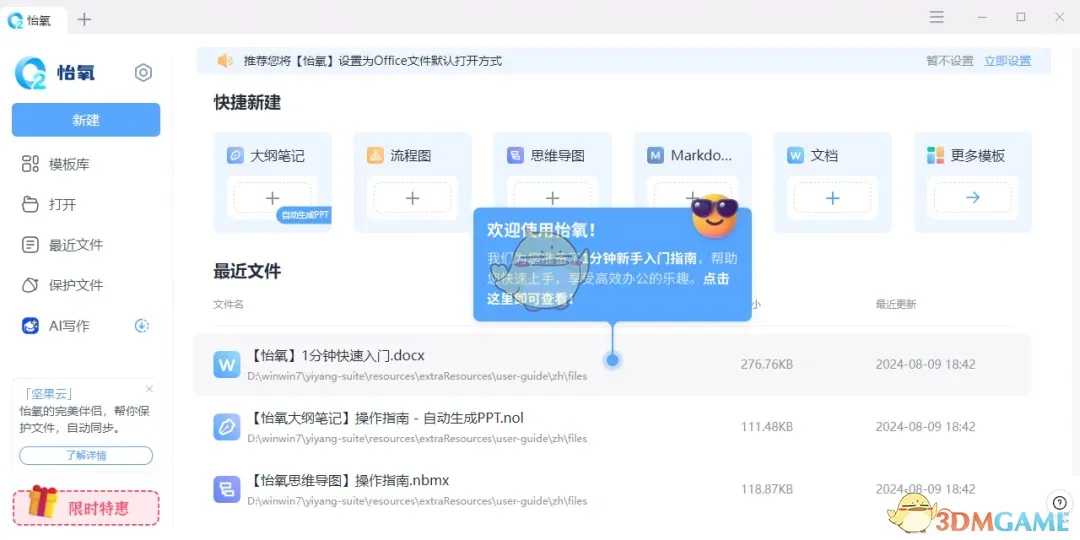Click 暂不设置 in the notification bar
Screen dimensions: 1080x540
(950, 61)
